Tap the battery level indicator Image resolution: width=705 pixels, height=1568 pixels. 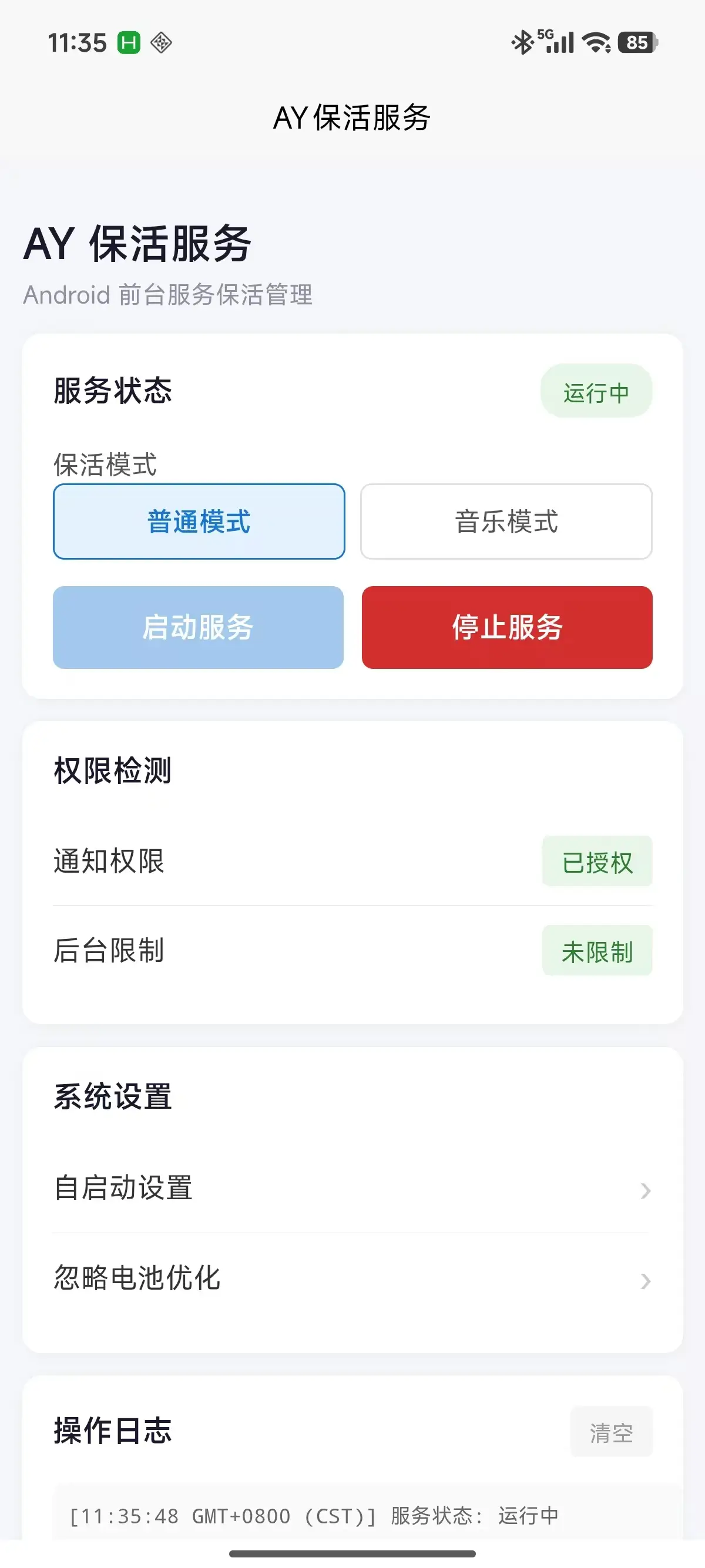(637, 43)
